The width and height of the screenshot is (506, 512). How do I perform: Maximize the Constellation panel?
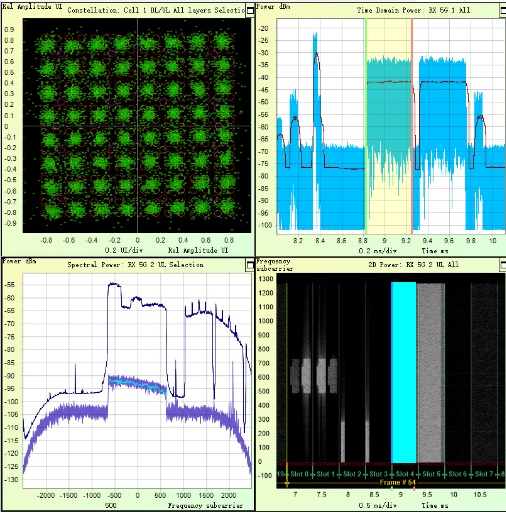point(250,11)
